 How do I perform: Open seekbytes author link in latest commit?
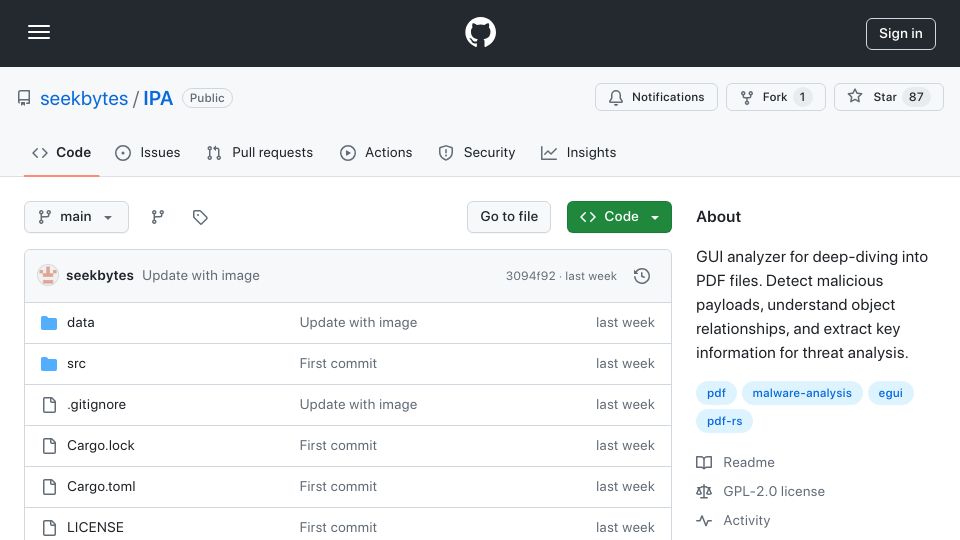100,276
